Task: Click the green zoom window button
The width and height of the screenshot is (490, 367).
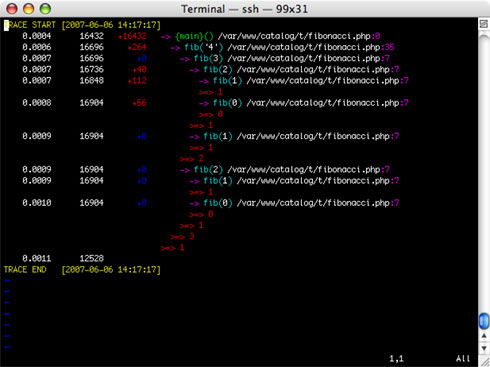Action: coord(45,9)
